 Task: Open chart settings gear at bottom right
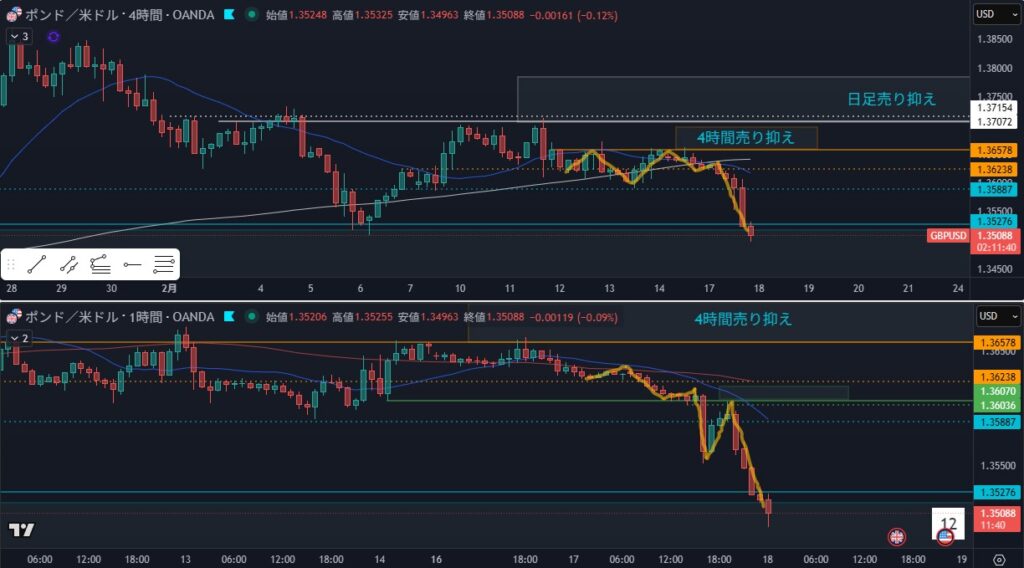(x=998, y=558)
